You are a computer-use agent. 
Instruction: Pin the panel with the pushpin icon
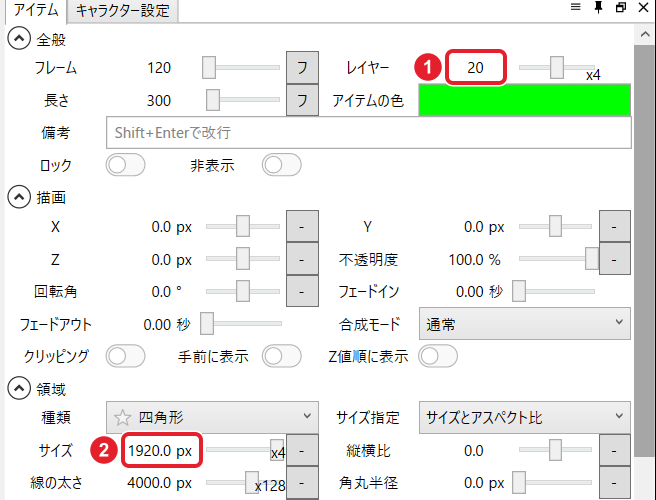[599, 7]
